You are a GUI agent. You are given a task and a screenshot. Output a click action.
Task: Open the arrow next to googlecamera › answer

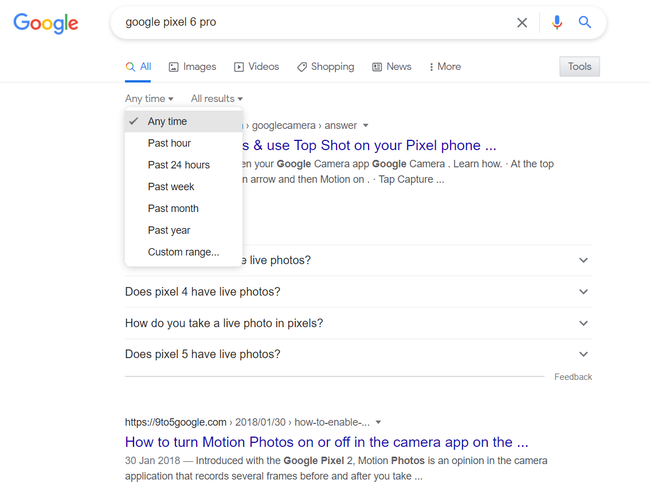pos(366,125)
